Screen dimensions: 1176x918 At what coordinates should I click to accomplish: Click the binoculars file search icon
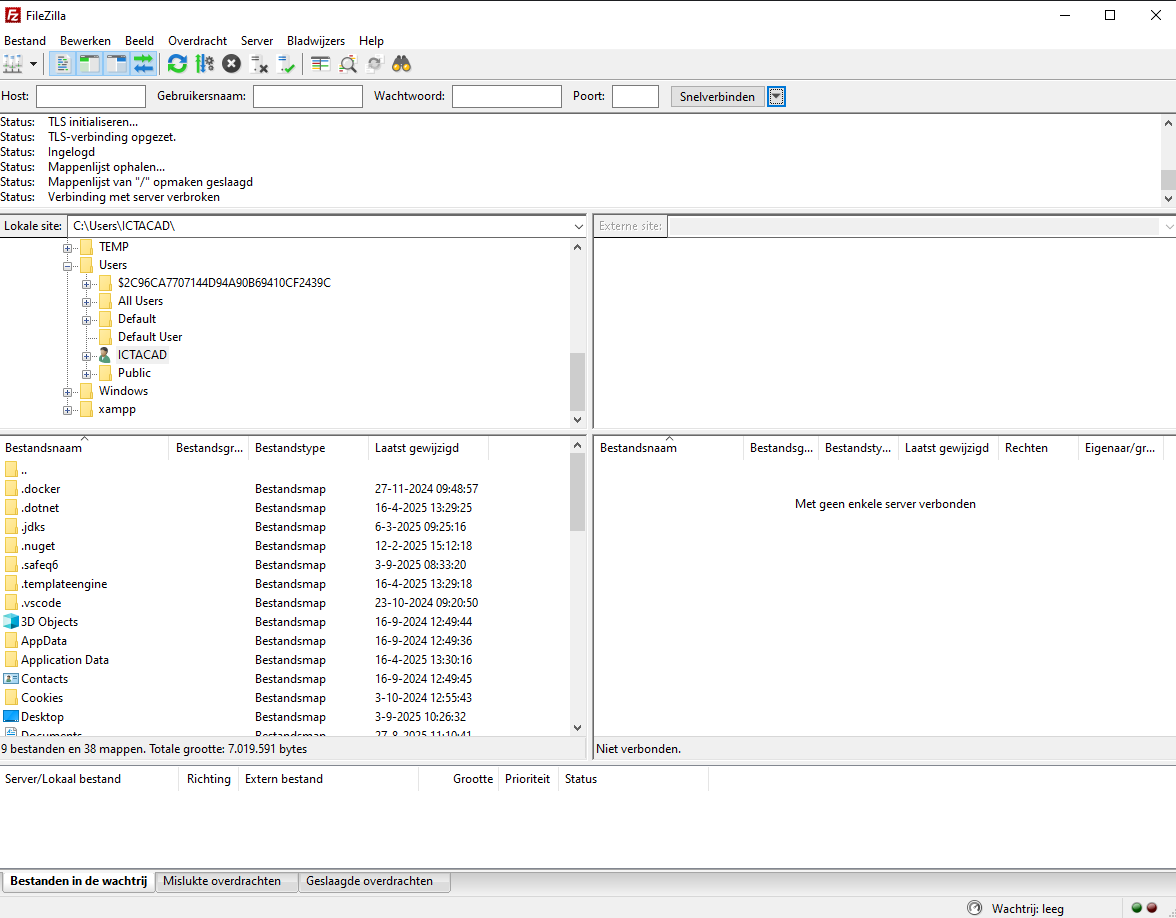(x=402, y=64)
